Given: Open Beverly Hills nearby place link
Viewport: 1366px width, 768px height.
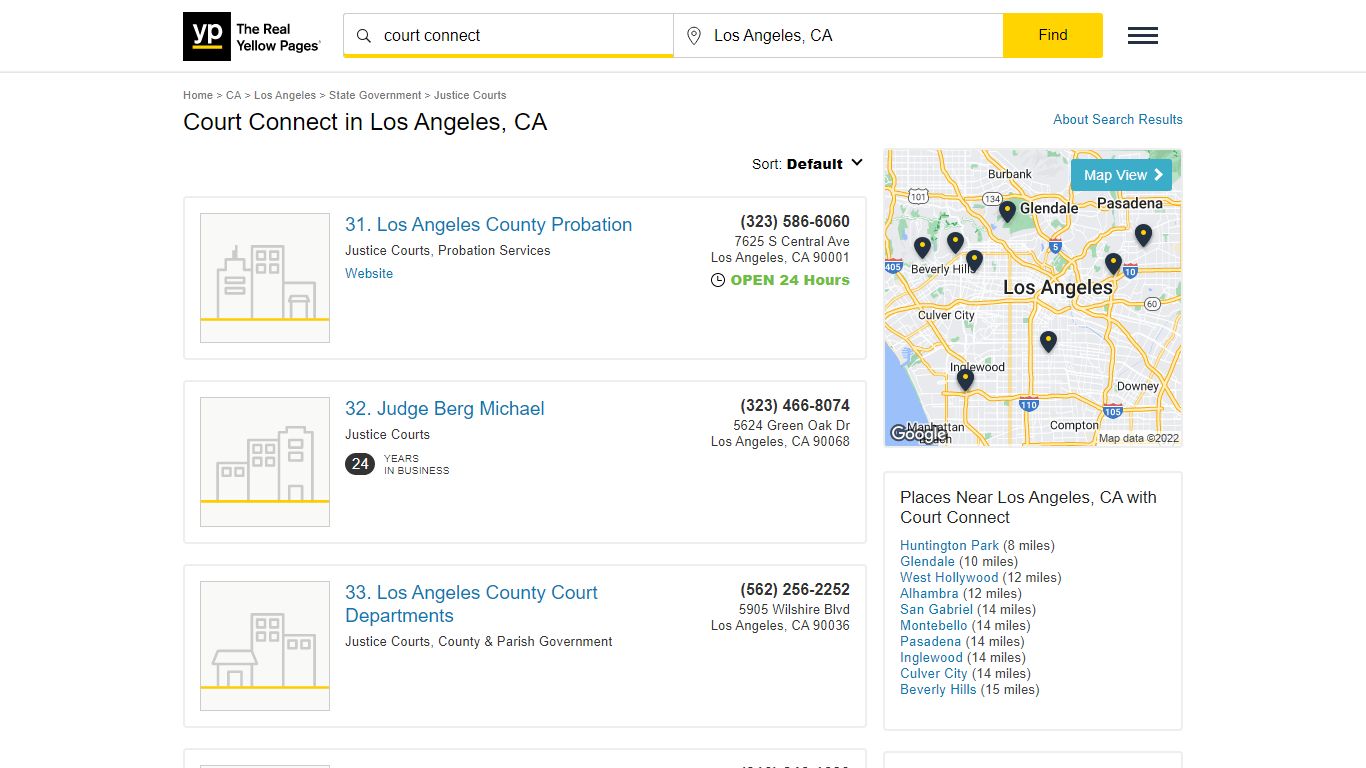Looking at the screenshot, I should coord(938,689).
